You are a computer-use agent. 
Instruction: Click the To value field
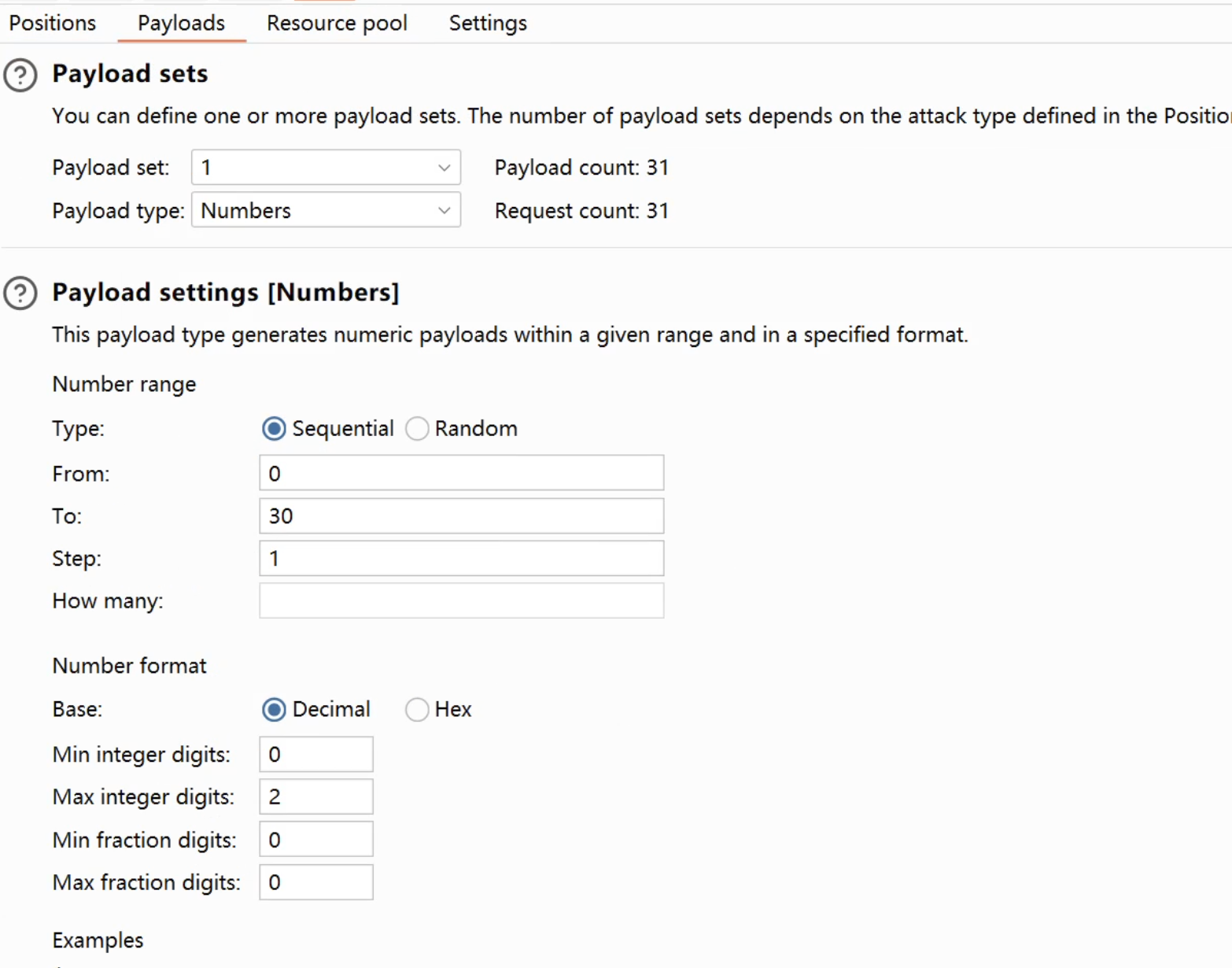tap(461, 516)
